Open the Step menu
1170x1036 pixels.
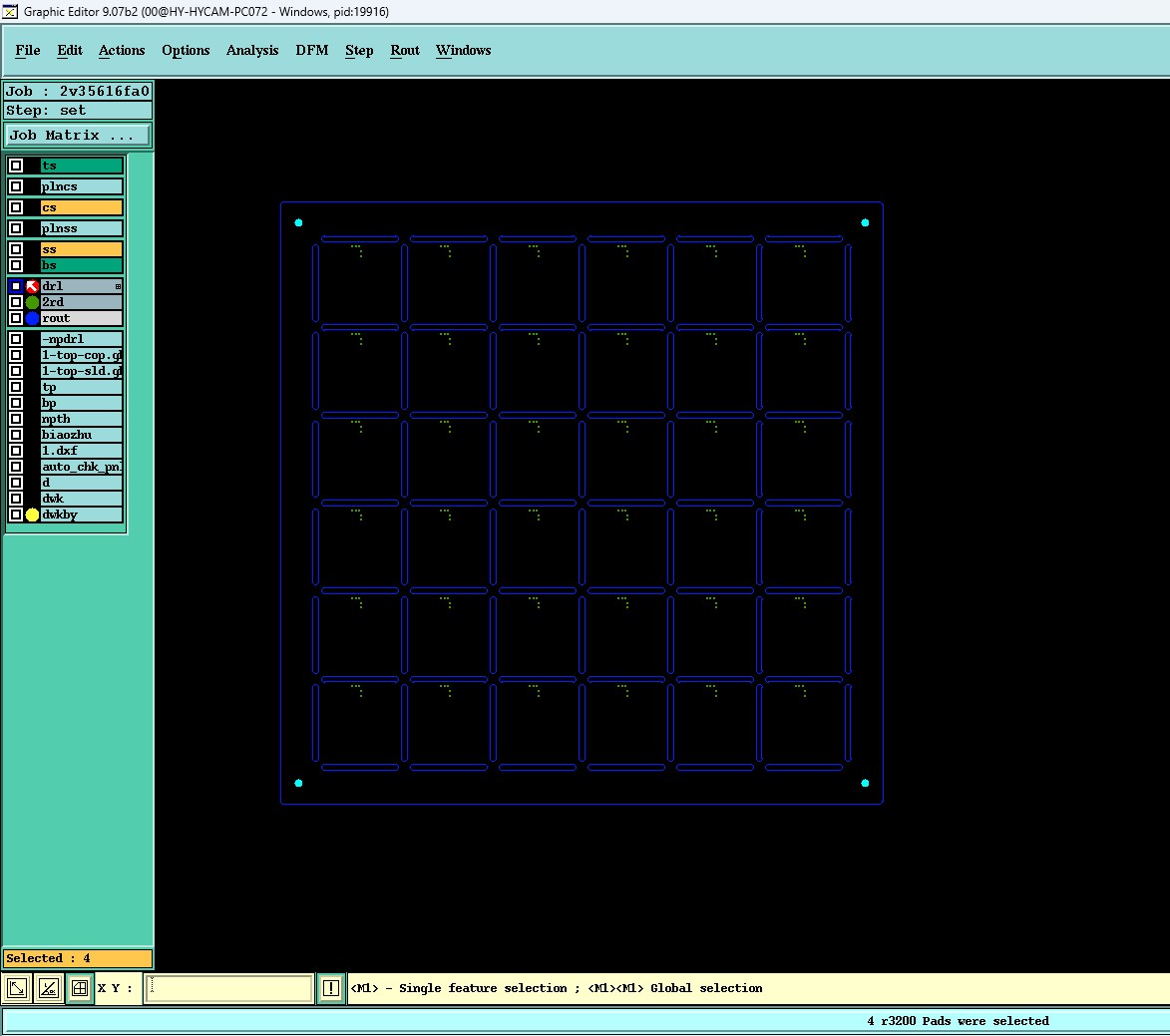[x=359, y=50]
